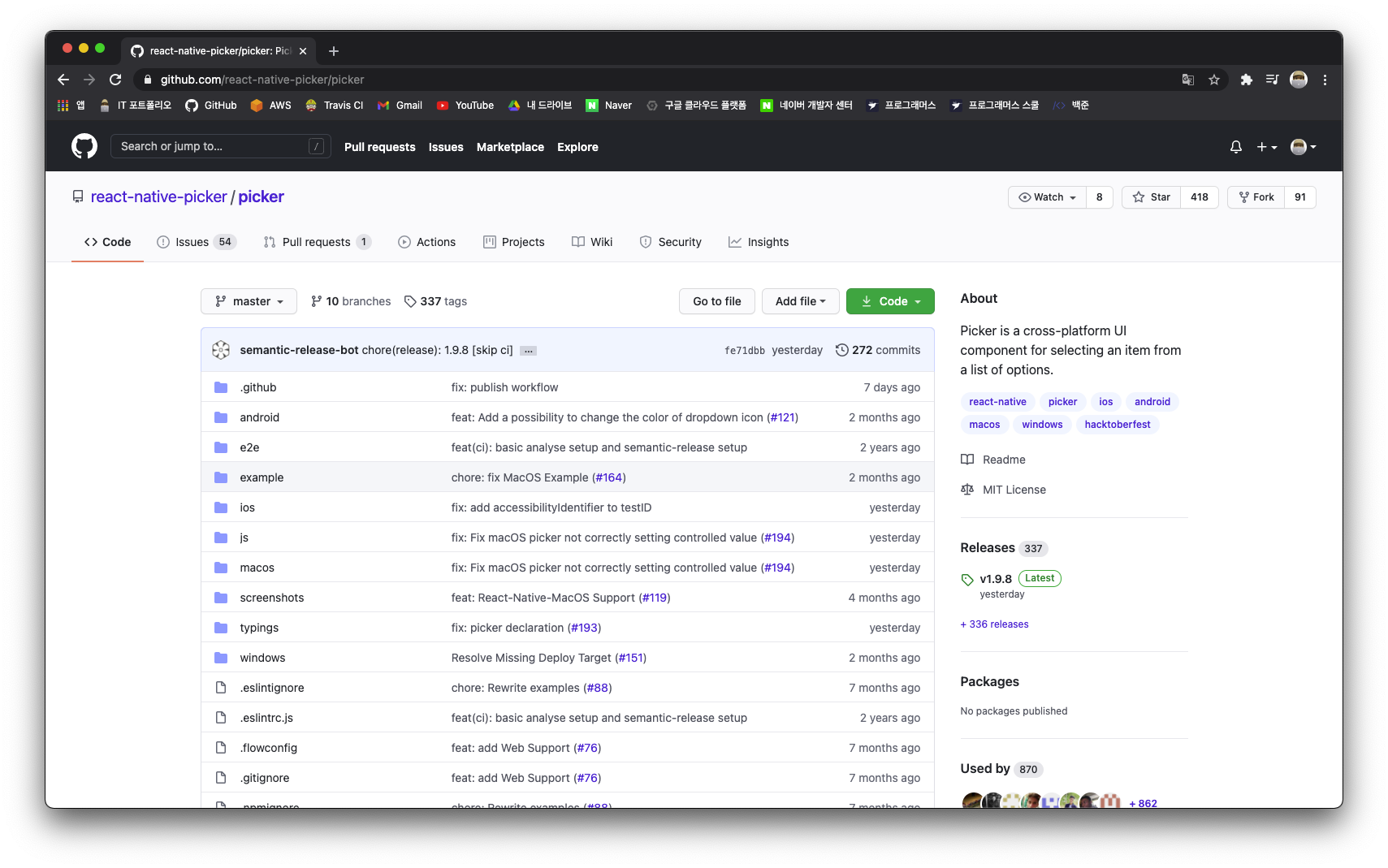Open the Add file dropdown

(x=800, y=301)
